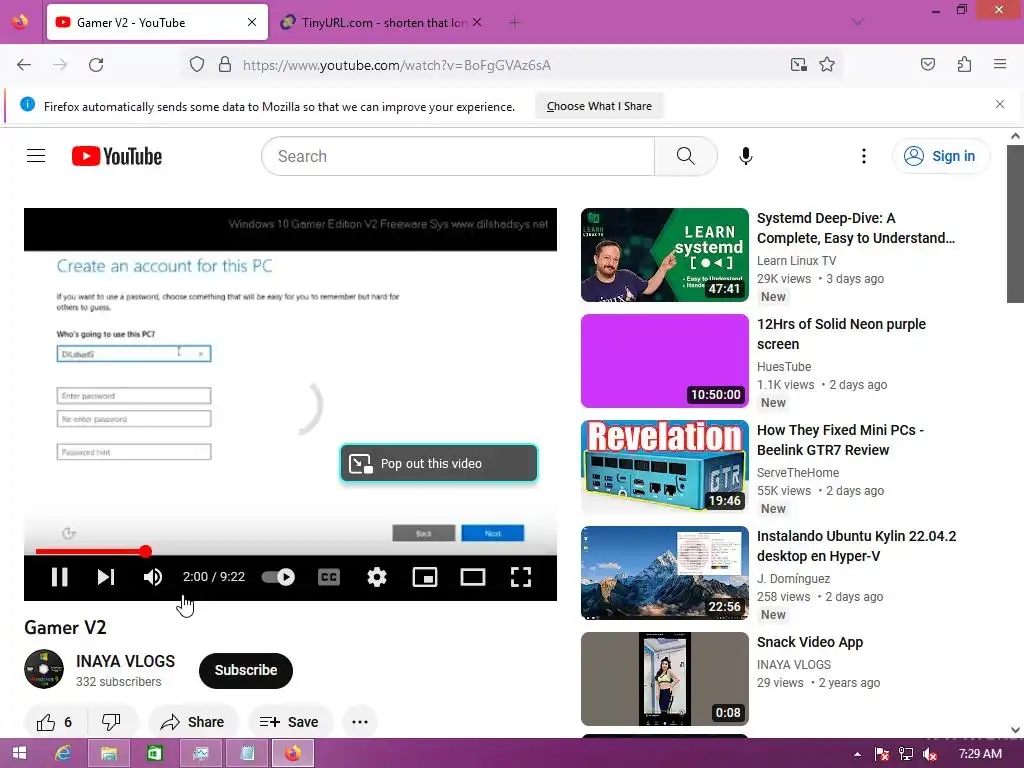
Task: Open YouTube settings three-dot menu
Action: [863, 156]
